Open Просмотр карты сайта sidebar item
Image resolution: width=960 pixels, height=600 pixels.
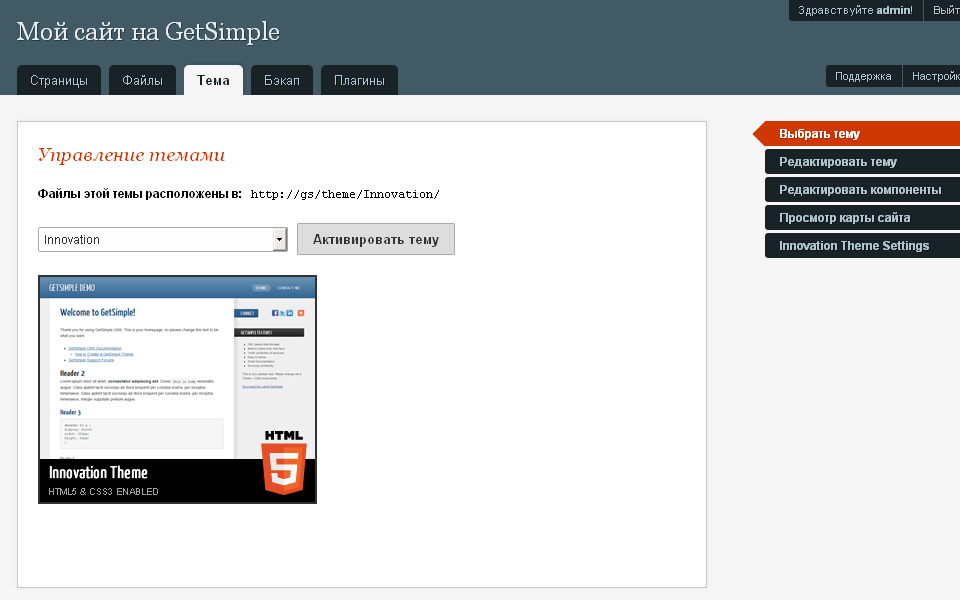844,218
